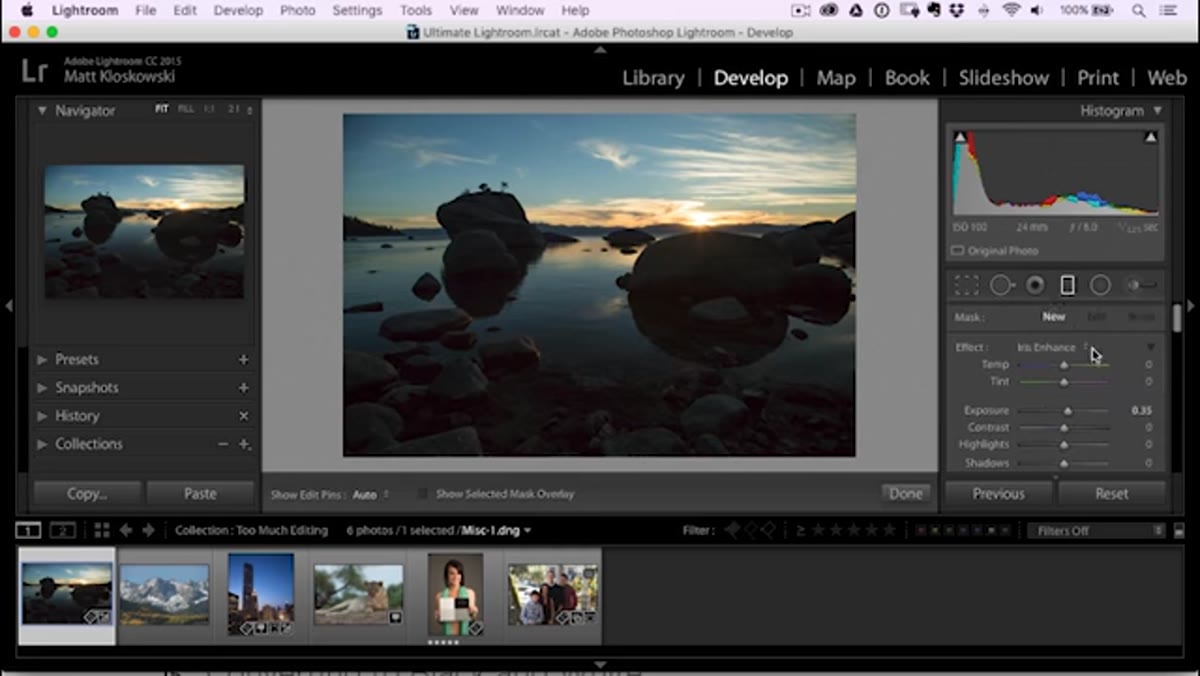Enable Show Selected Mask Overlay
This screenshot has width=1200, height=676.
pyautogui.click(x=423, y=494)
